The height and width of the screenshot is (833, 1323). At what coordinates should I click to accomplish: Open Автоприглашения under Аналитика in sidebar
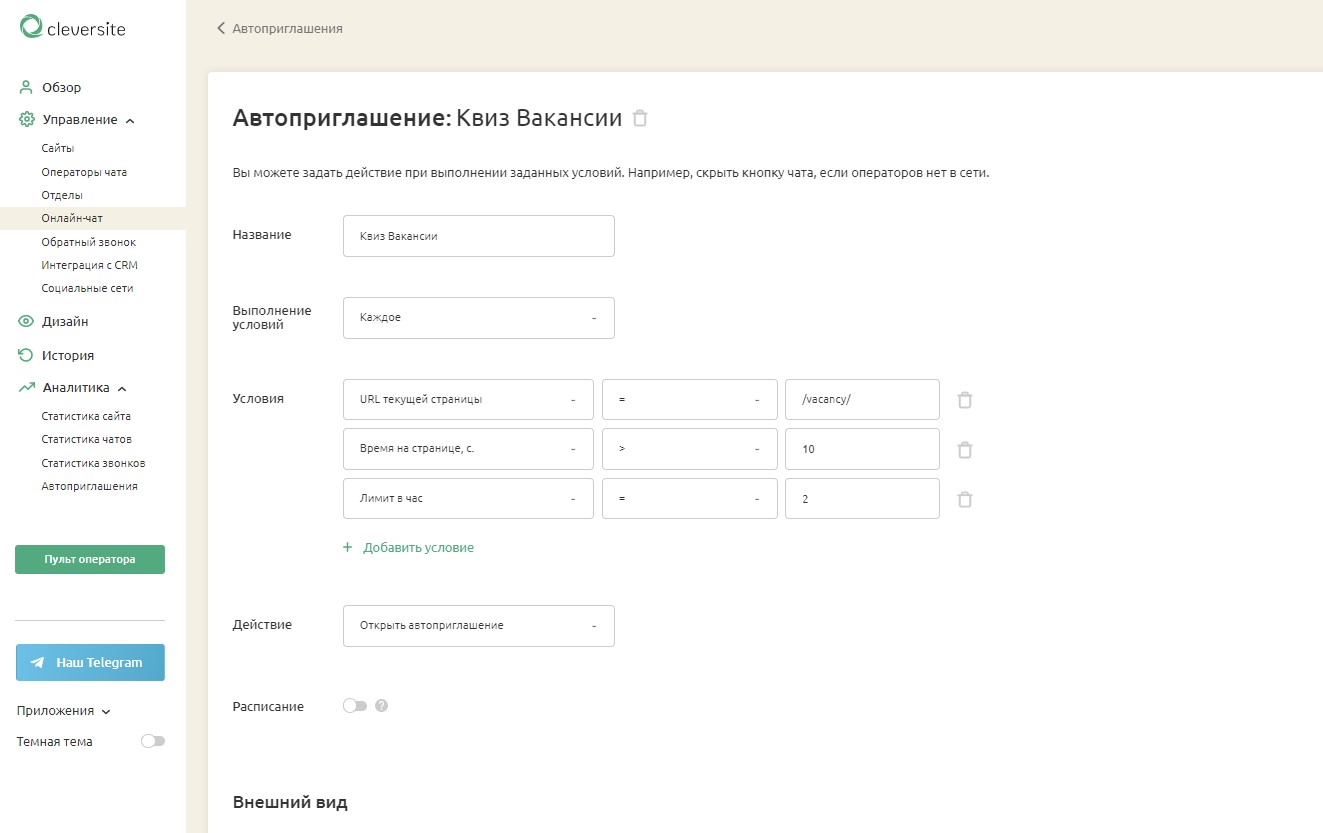89,486
